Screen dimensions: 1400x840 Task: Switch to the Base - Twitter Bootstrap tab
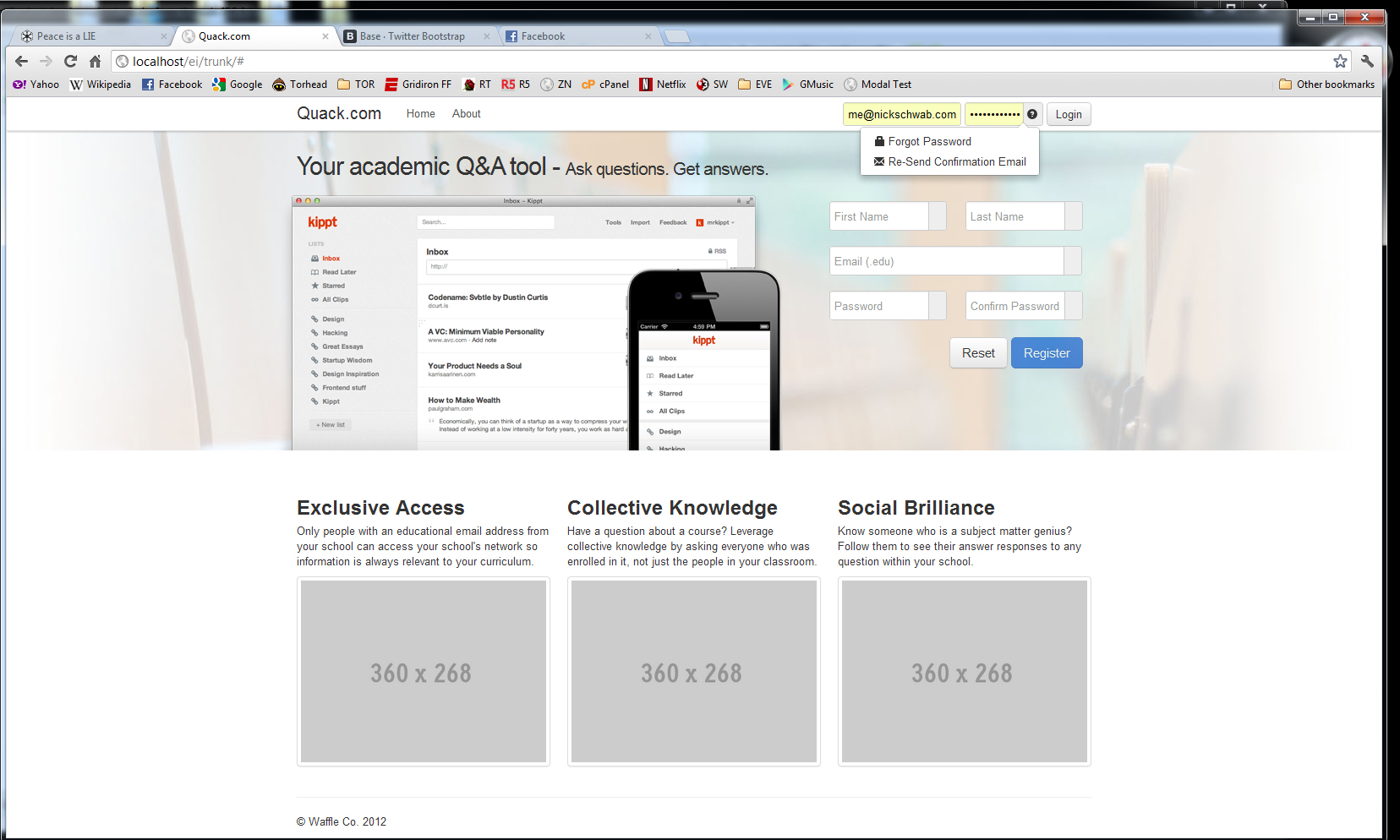click(x=412, y=36)
